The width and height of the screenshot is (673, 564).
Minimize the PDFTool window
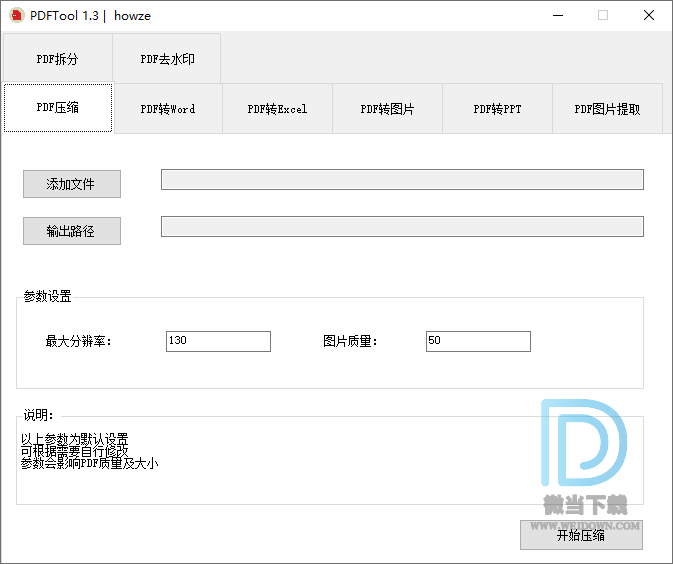pos(557,15)
